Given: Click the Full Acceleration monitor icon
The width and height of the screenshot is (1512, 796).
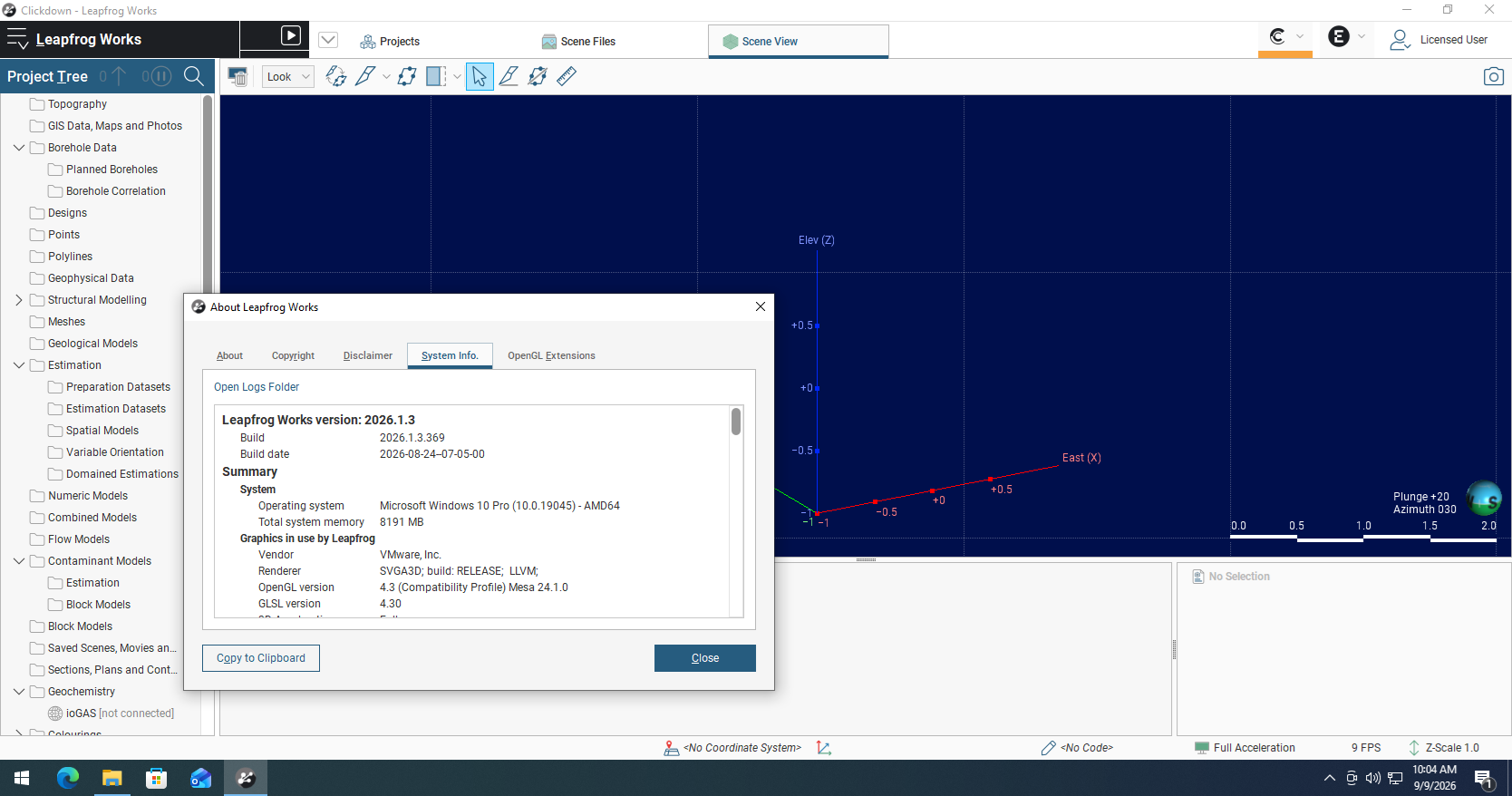Looking at the screenshot, I should coord(1202,748).
